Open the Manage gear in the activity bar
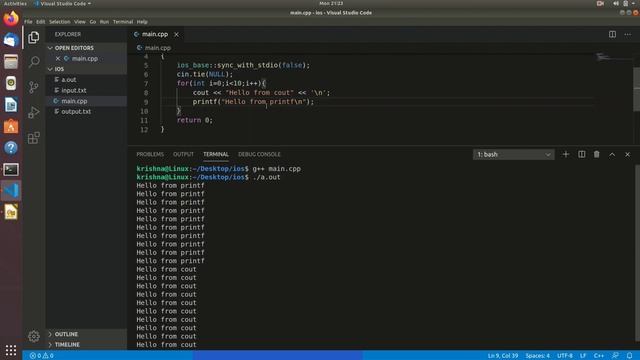 [34, 336]
